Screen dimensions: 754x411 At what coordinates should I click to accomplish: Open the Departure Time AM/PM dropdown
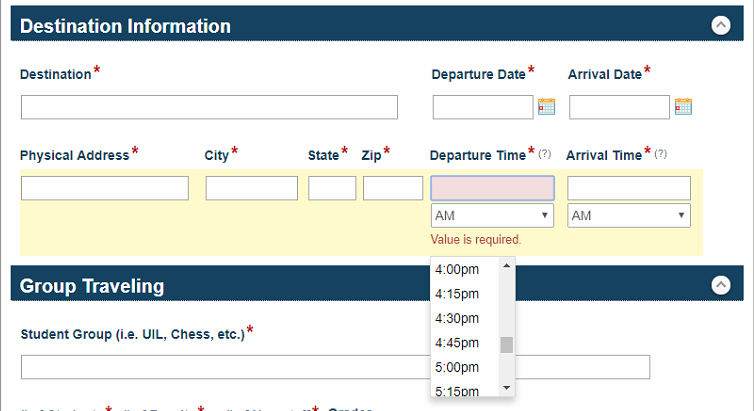[492, 216]
